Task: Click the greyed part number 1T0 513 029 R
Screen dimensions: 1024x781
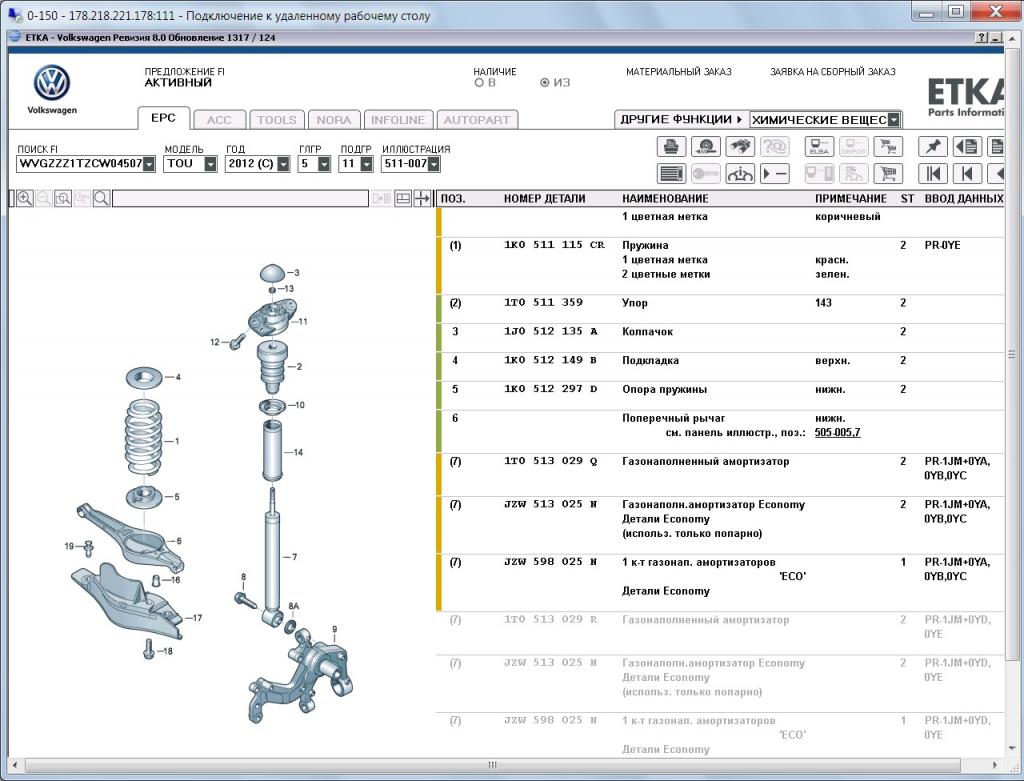Action: tap(551, 619)
